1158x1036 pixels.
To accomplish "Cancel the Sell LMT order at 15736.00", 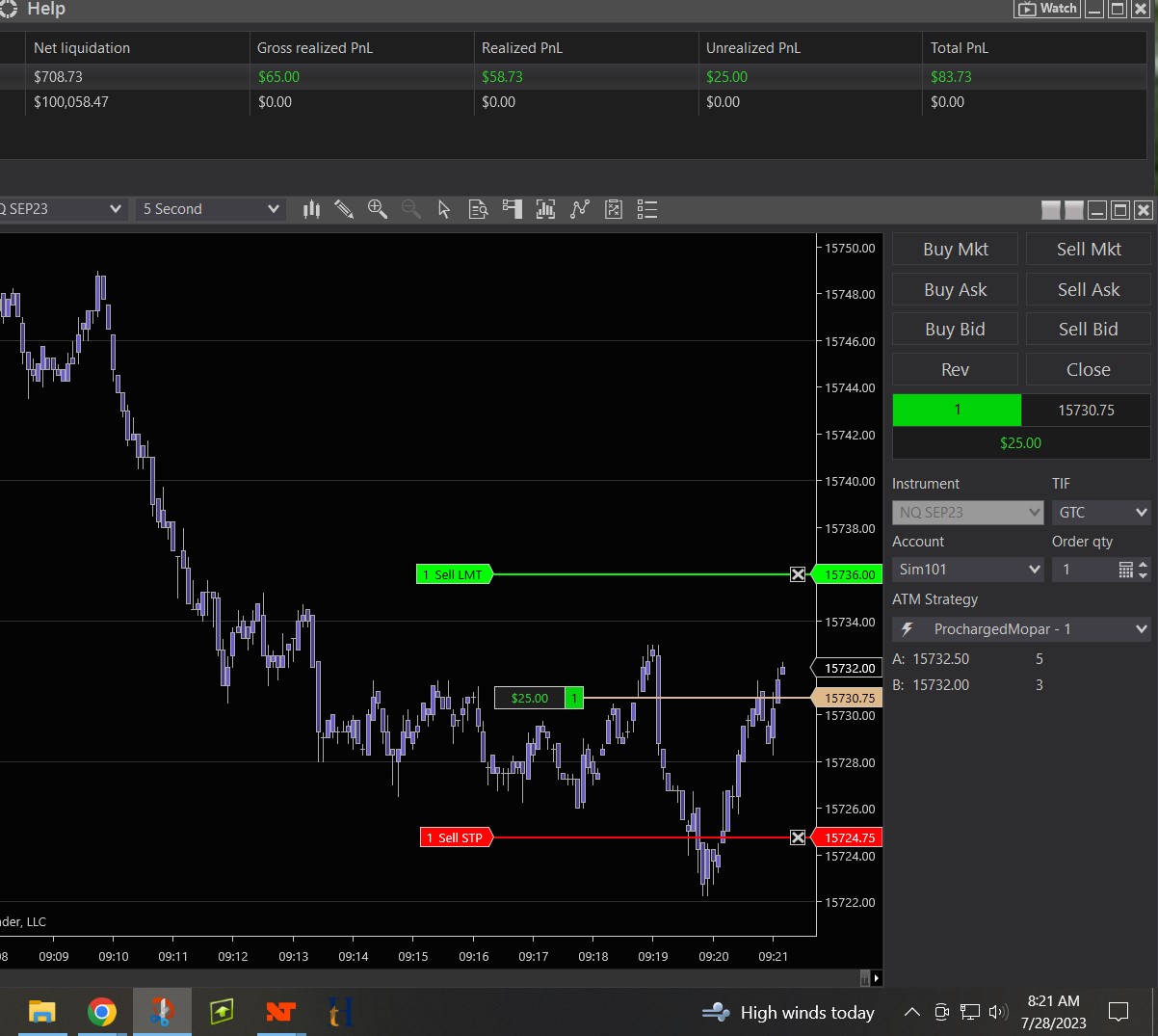I will coord(798,574).
